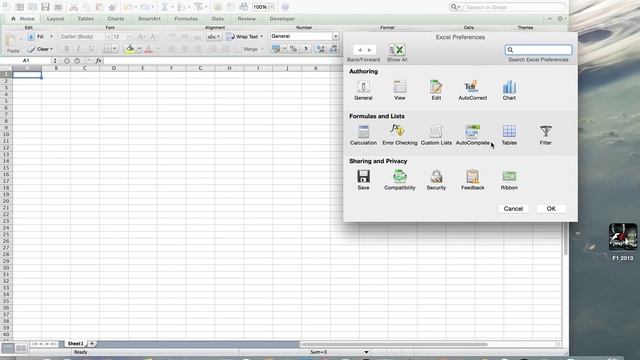Click OK in Excel Preferences

click(x=551, y=209)
